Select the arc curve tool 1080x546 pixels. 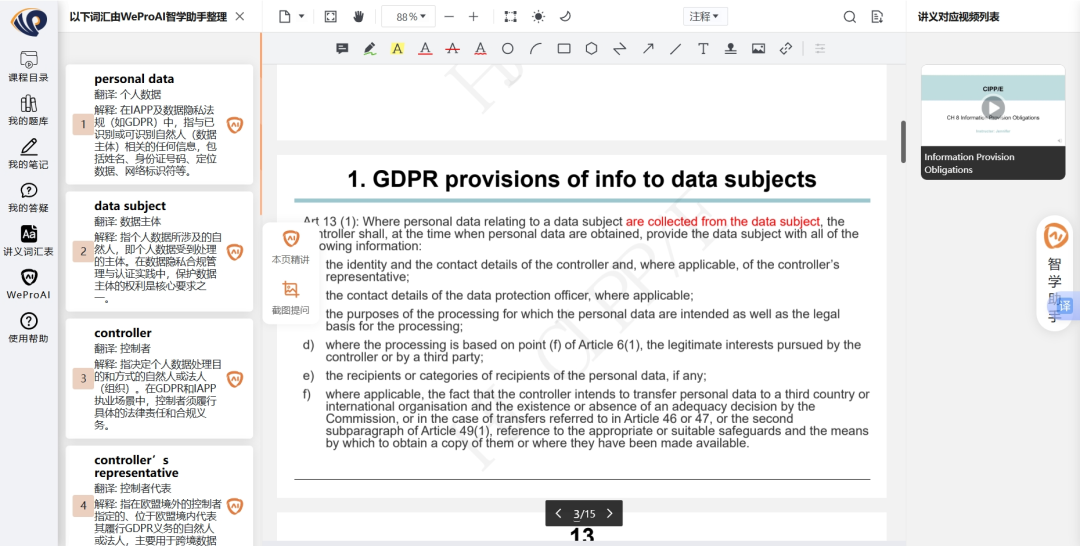tap(536, 48)
